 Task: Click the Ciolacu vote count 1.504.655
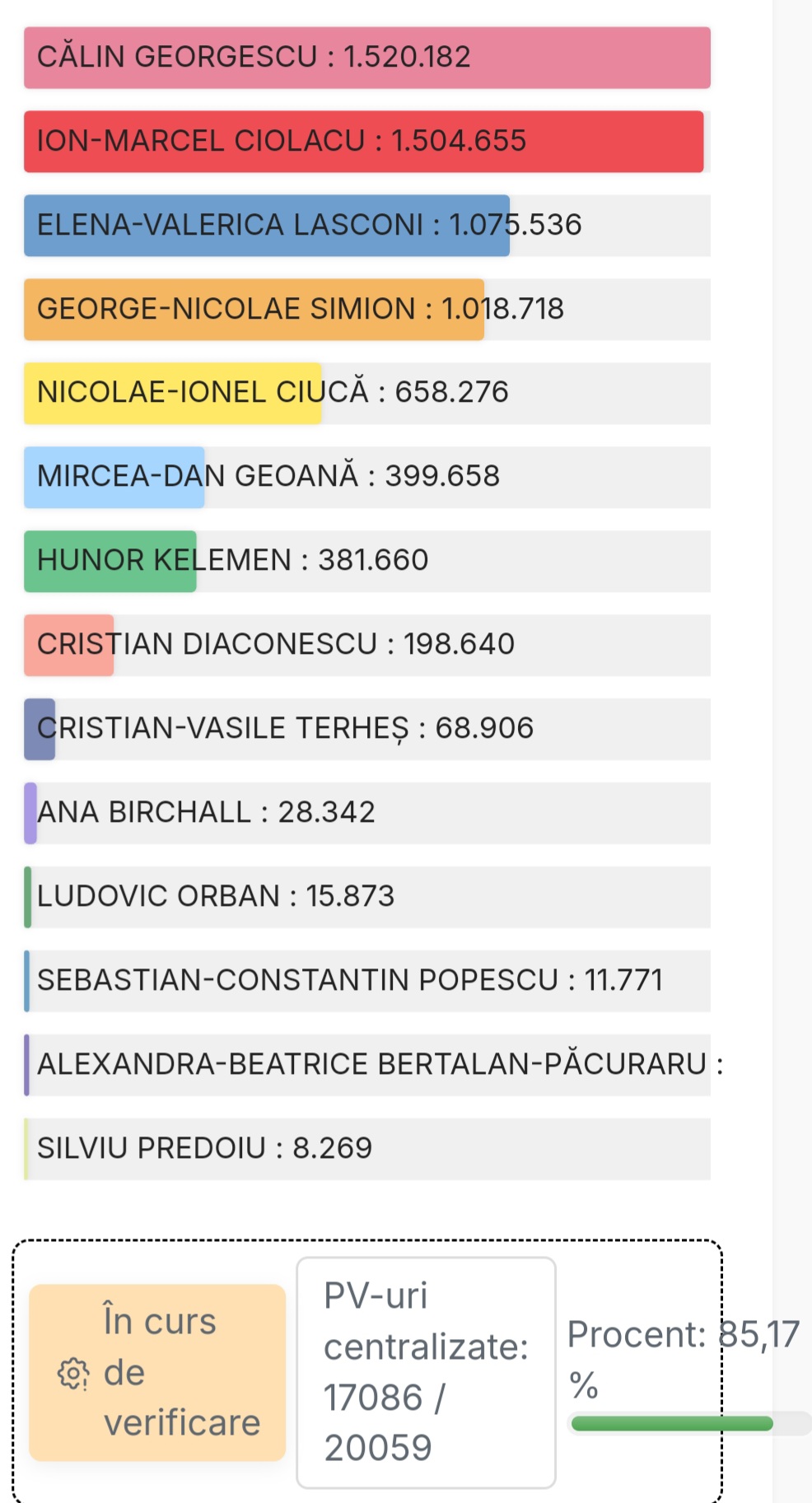point(459,142)
